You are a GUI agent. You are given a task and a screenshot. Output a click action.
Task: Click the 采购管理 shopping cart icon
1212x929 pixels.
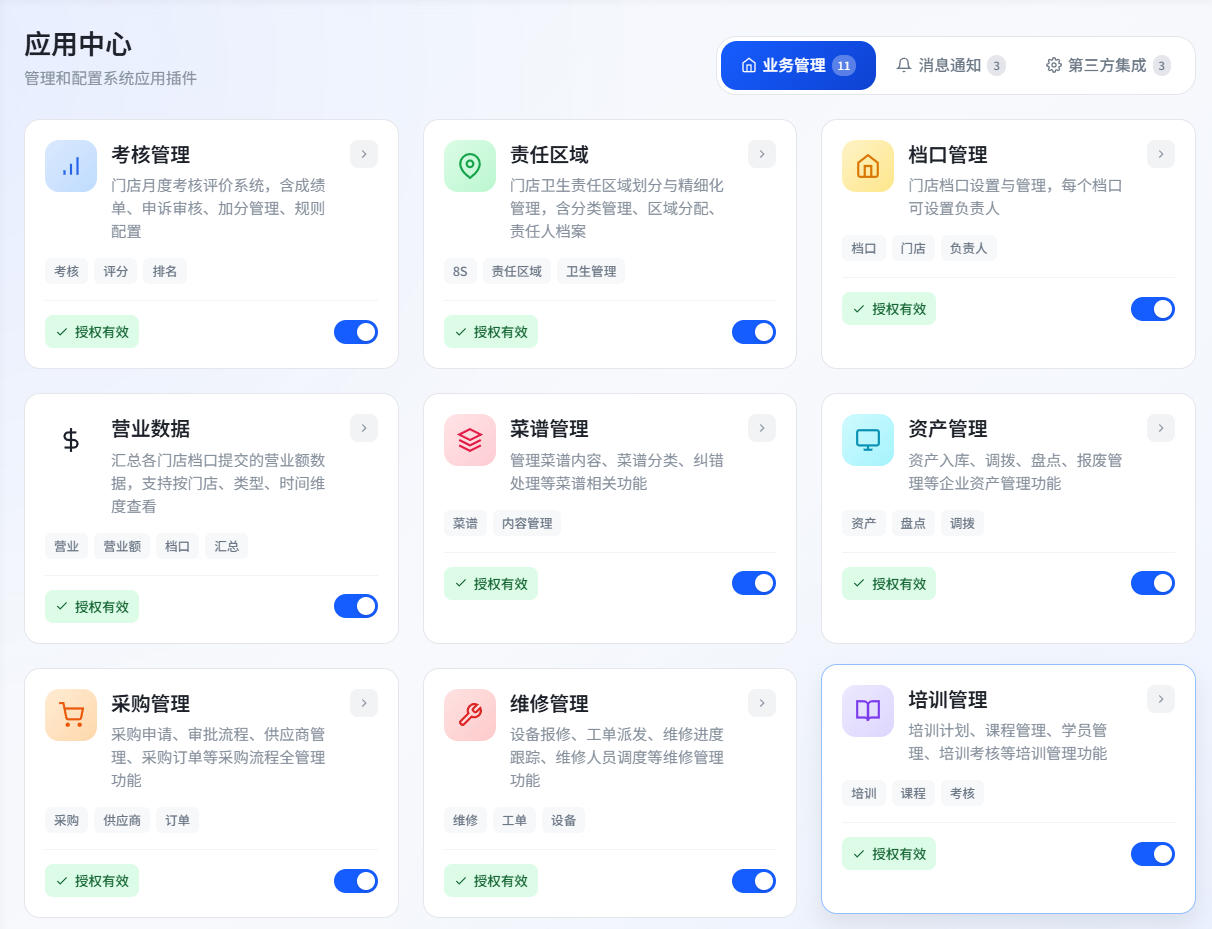pos(70,715)
